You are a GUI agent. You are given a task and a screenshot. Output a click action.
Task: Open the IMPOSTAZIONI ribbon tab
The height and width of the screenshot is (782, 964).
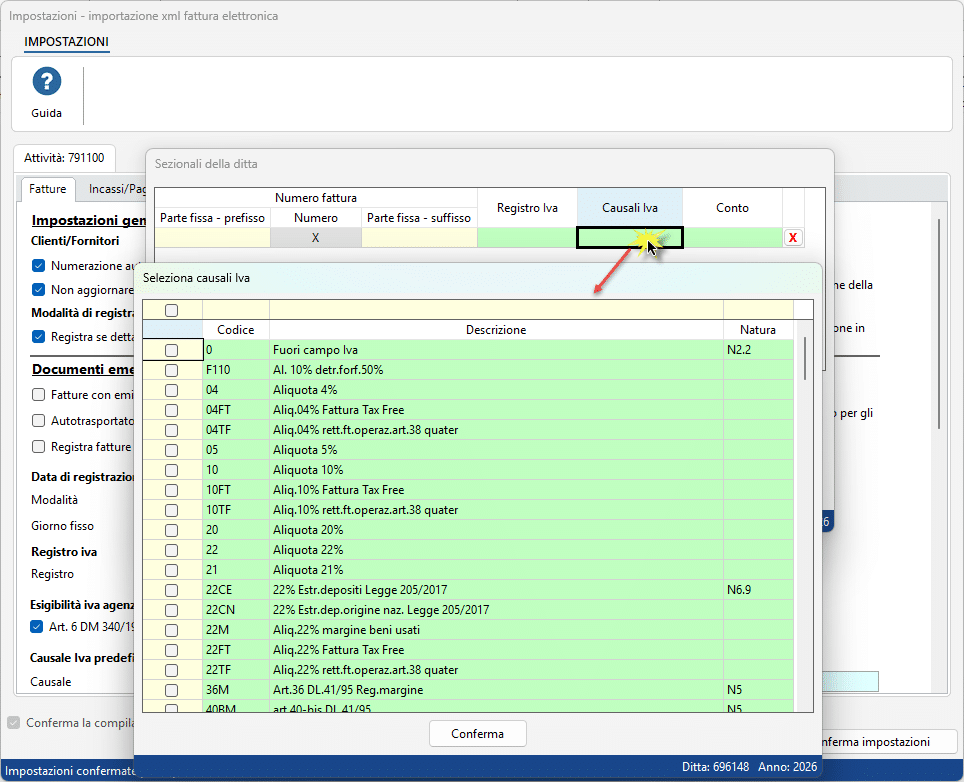pos(66,42)
